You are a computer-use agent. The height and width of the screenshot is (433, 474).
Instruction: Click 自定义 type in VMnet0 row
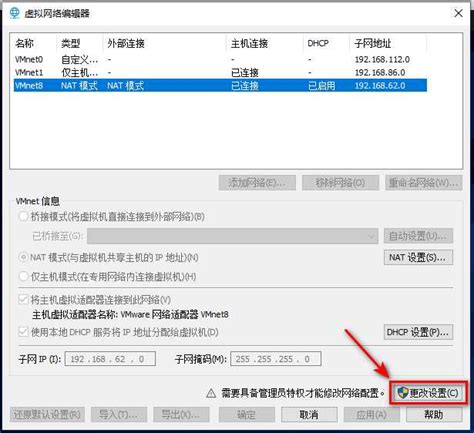pos(80,60)
